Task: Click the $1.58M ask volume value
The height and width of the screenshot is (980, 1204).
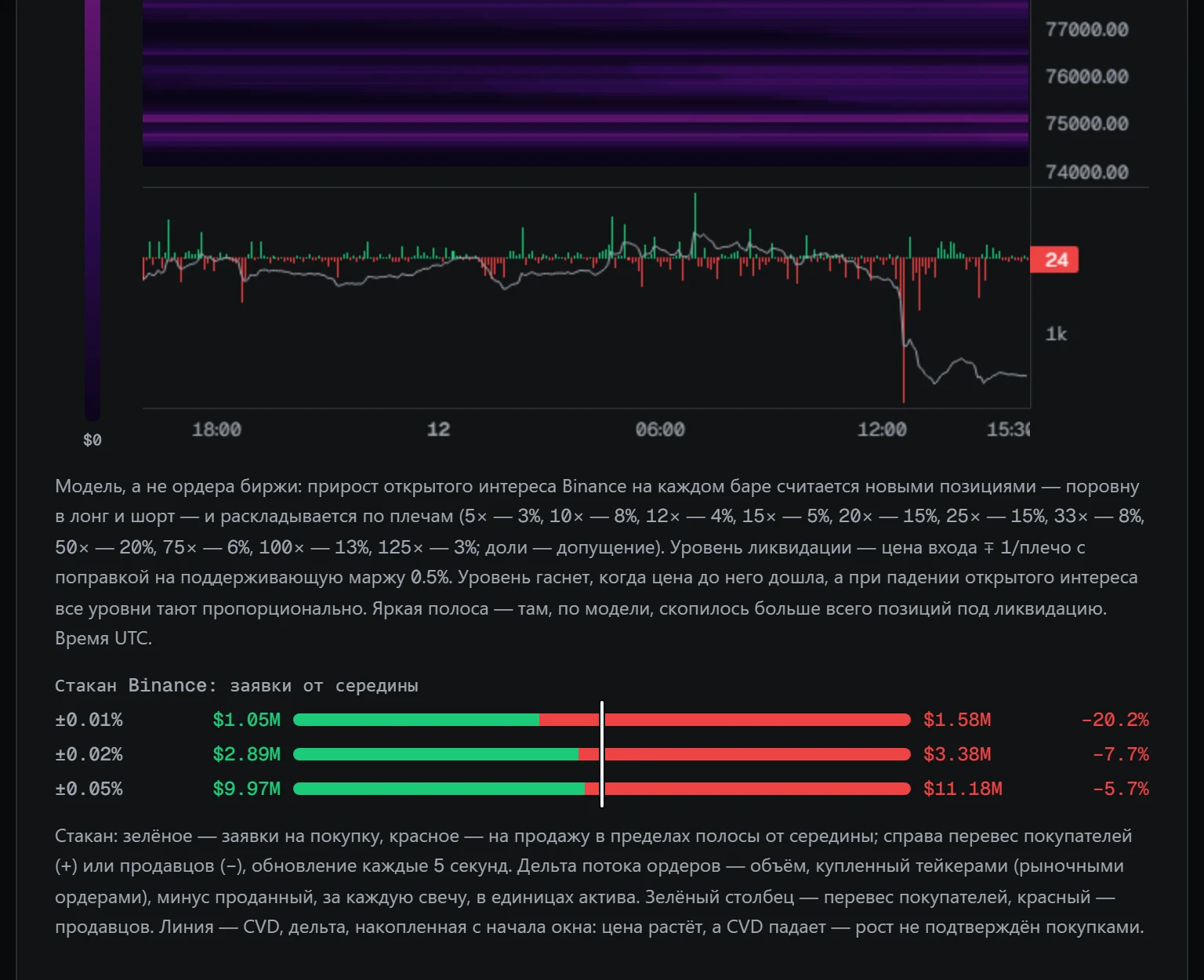Action: (957, 720)
